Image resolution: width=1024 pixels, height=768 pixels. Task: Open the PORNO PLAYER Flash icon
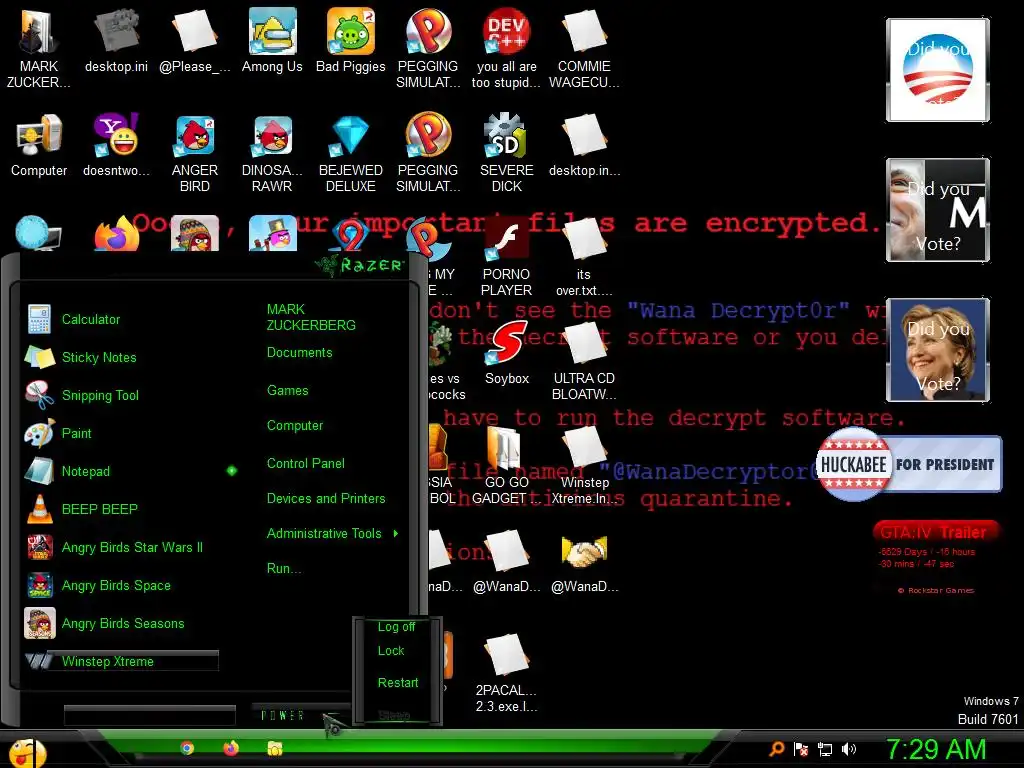click(x=506, y=258)
